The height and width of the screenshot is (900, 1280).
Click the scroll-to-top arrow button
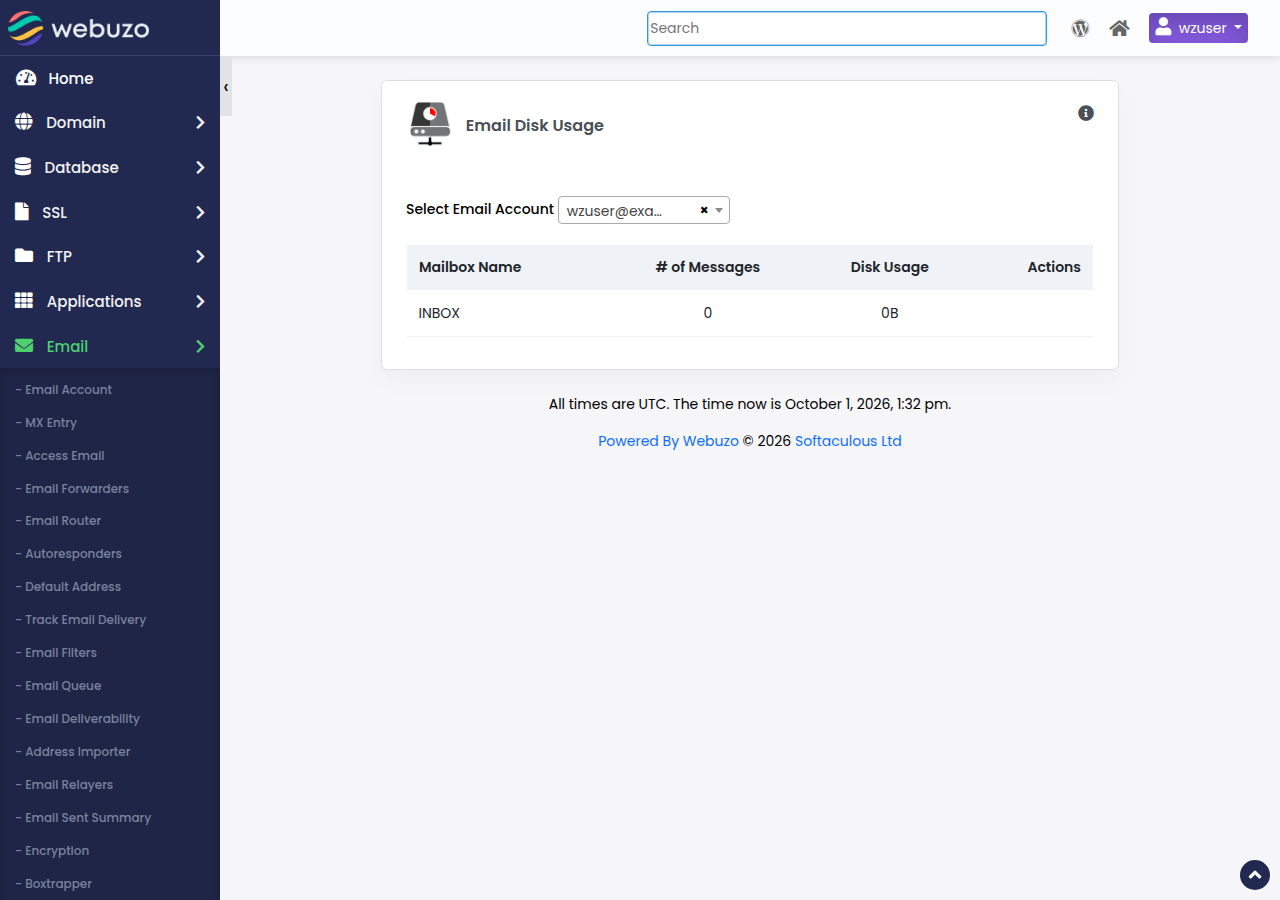pyautogui.click(x=1255, y=875)
